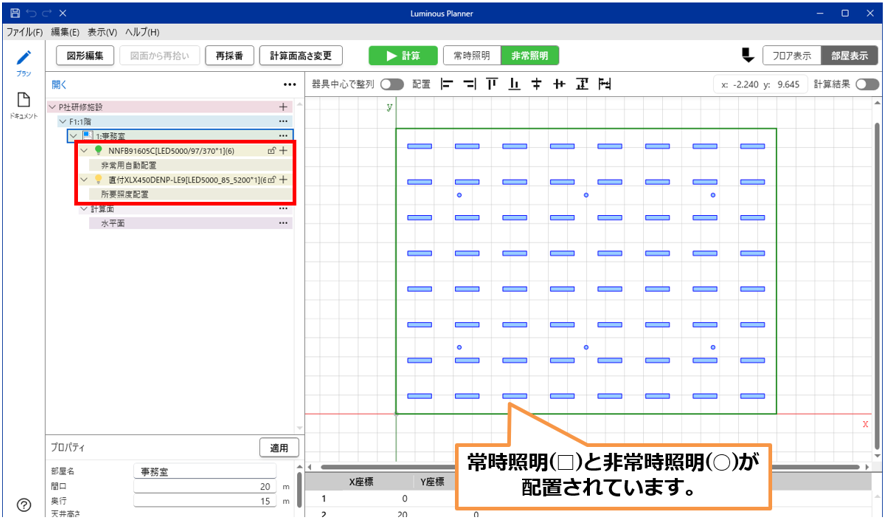Click the align left edges icon
Screen dimensions: 888x521
point(447,85)
